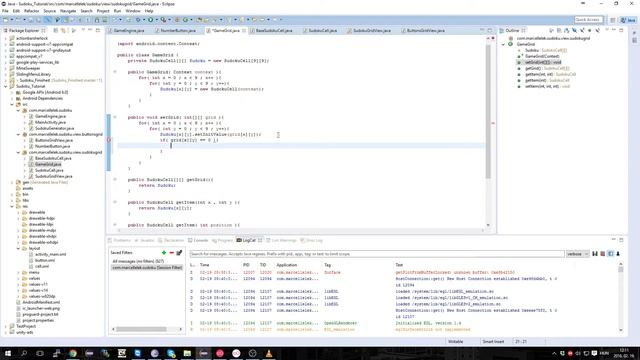Open the Console view tab

point(198,240)
